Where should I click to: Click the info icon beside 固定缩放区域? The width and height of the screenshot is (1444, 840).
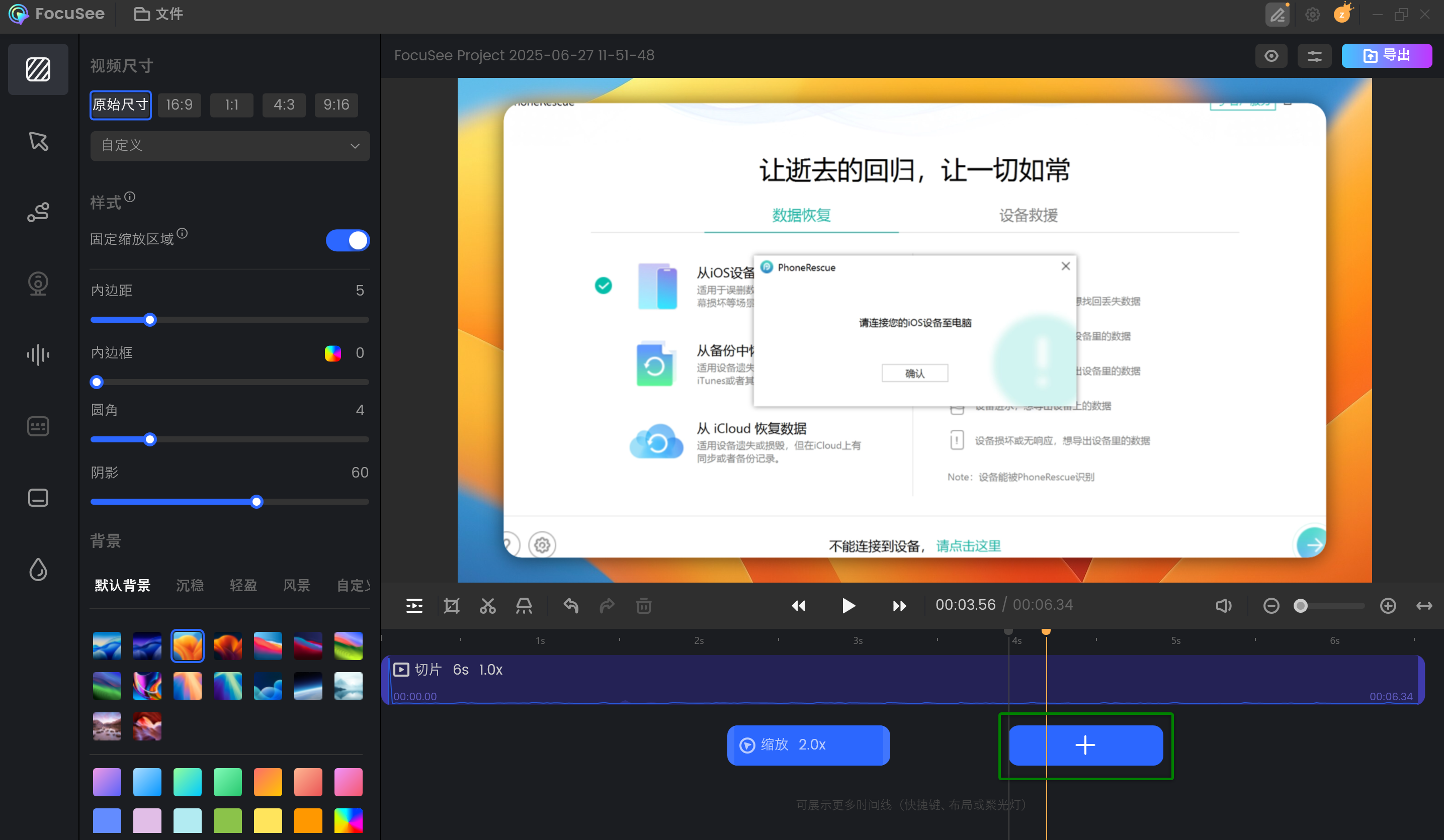182,233
